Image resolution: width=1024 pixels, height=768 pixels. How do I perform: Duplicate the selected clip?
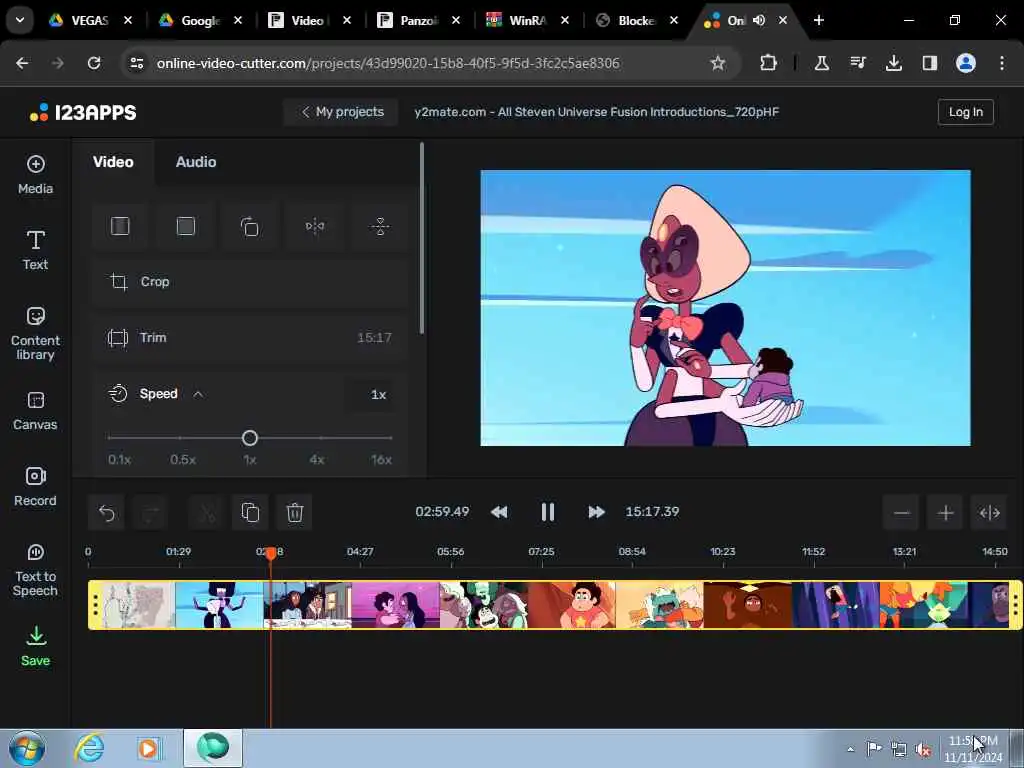[x=250, y=513]
